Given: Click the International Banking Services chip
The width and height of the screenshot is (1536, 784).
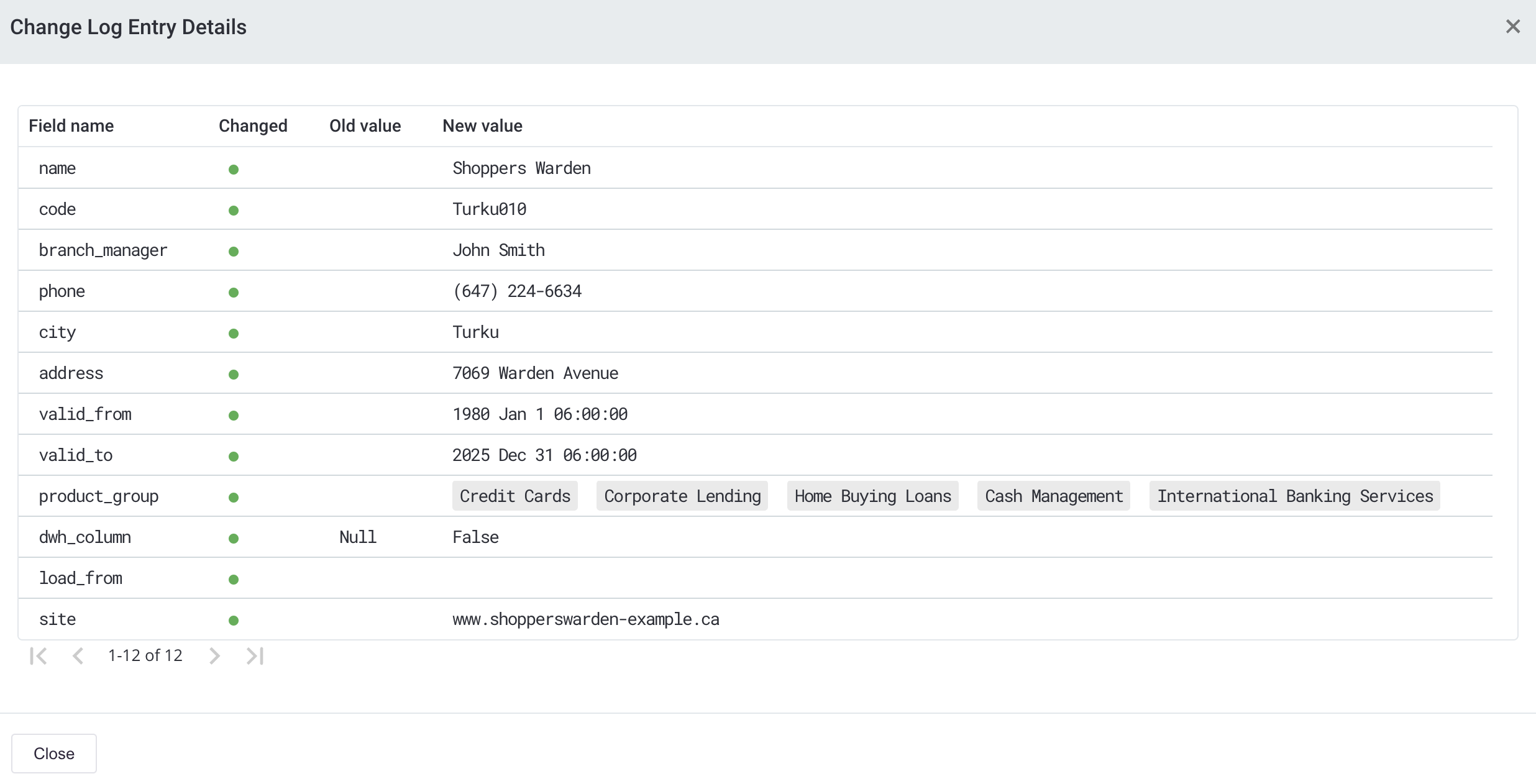Looking at the screenshot, I should pos(1295,496).
